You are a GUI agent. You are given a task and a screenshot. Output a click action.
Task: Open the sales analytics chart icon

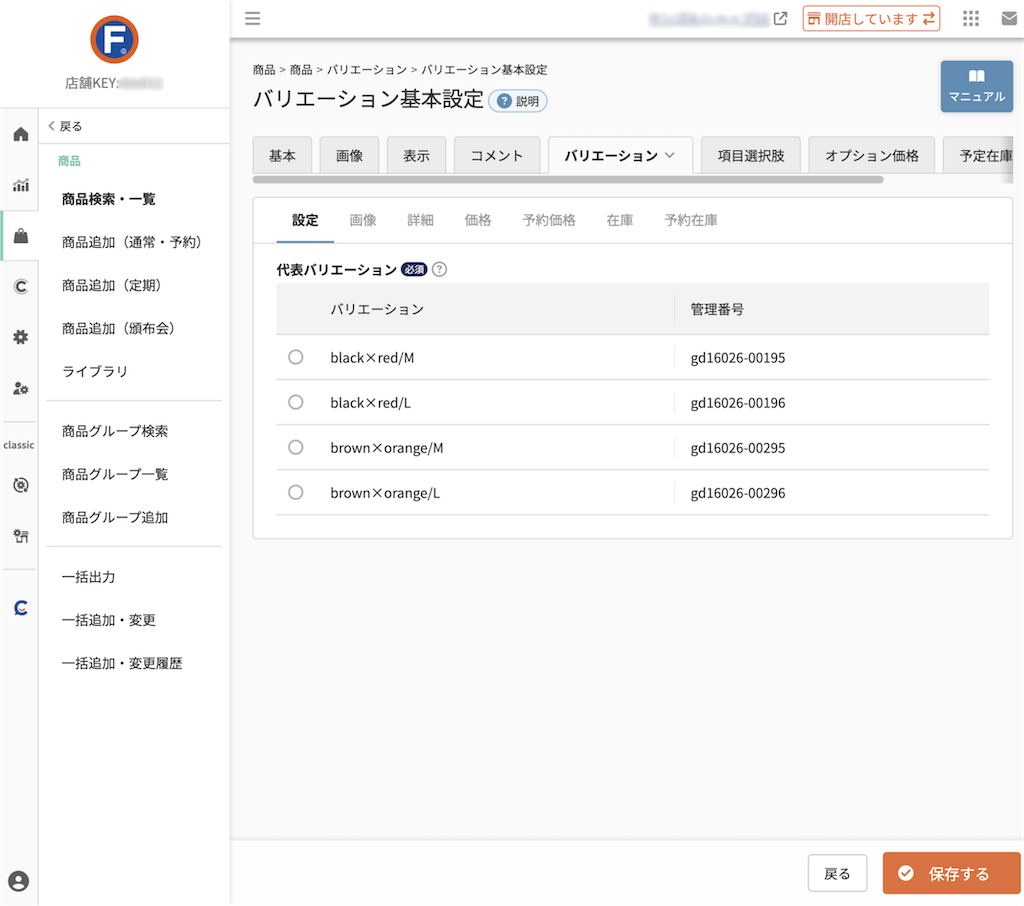(21, 185)
